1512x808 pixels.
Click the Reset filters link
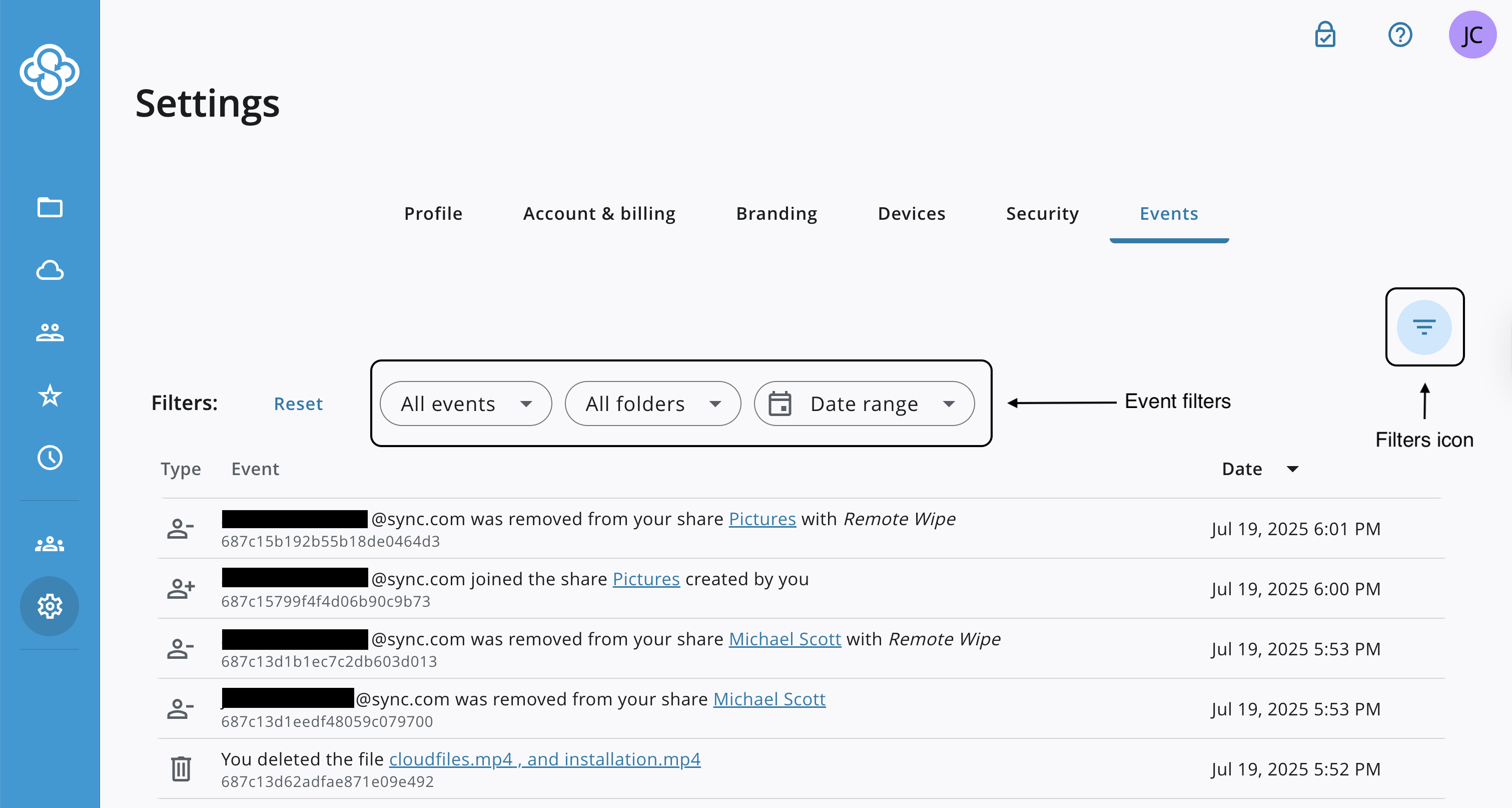tap(298, 404)
